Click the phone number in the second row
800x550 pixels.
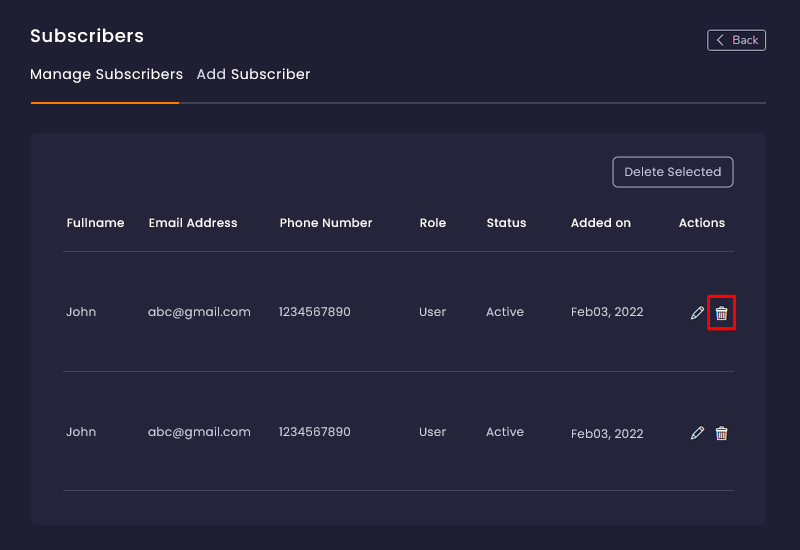(314, 432)
